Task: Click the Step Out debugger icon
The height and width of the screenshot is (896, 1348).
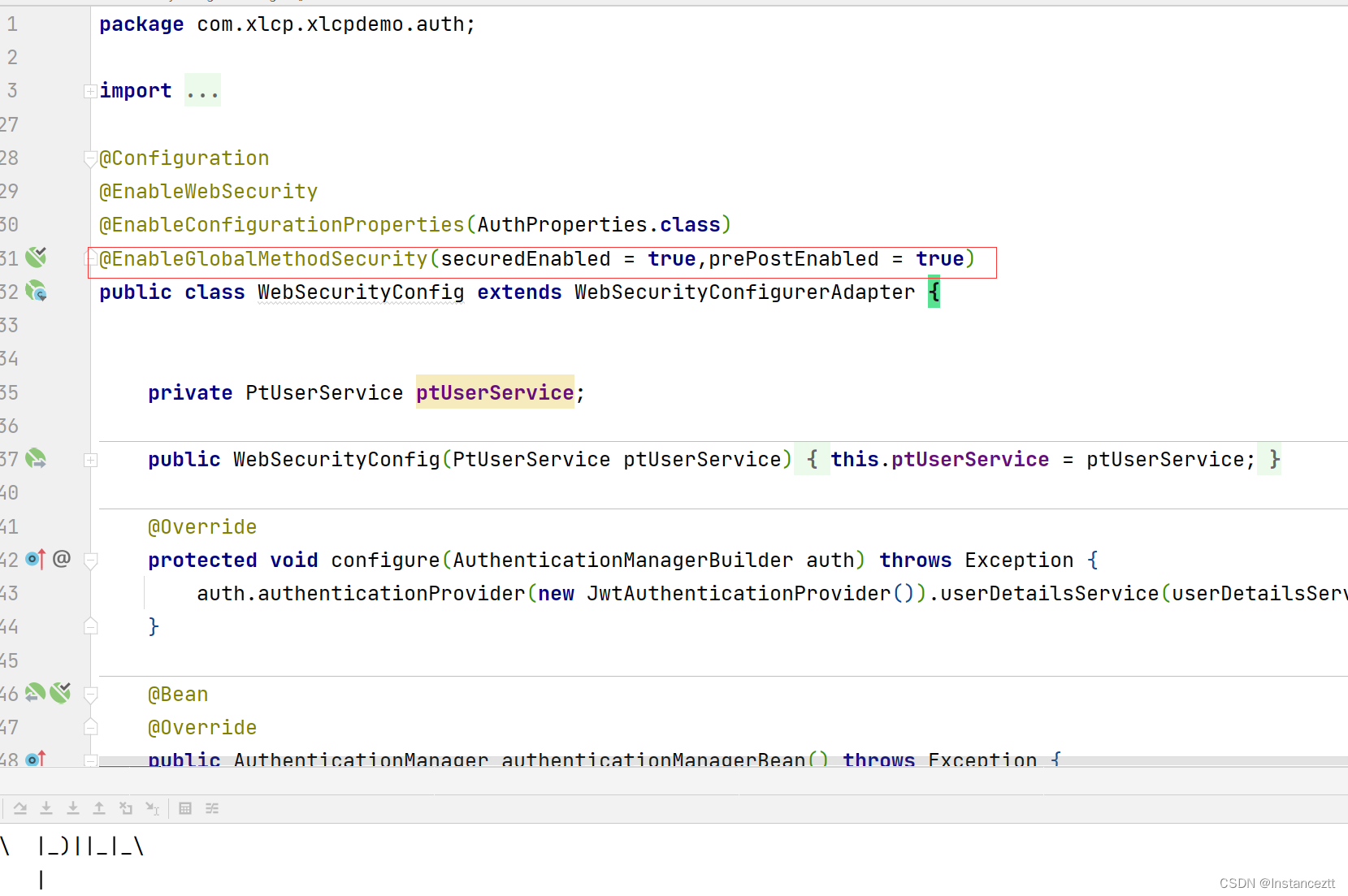Action: [99, 808]
